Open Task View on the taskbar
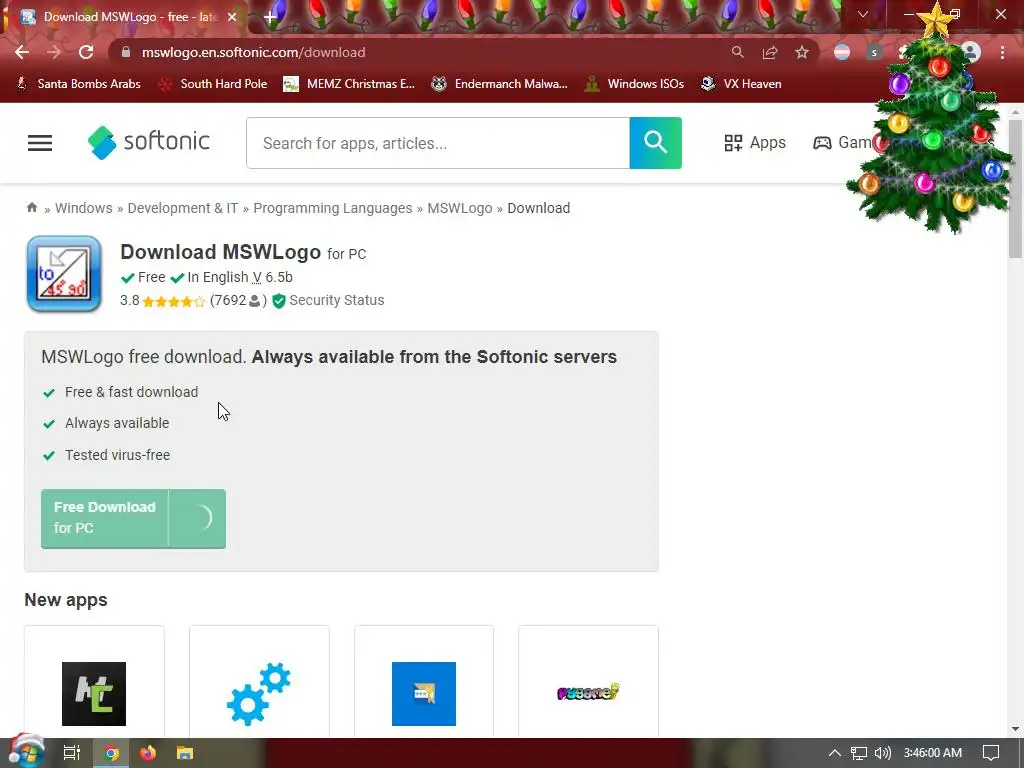 (x=72, y=753)
